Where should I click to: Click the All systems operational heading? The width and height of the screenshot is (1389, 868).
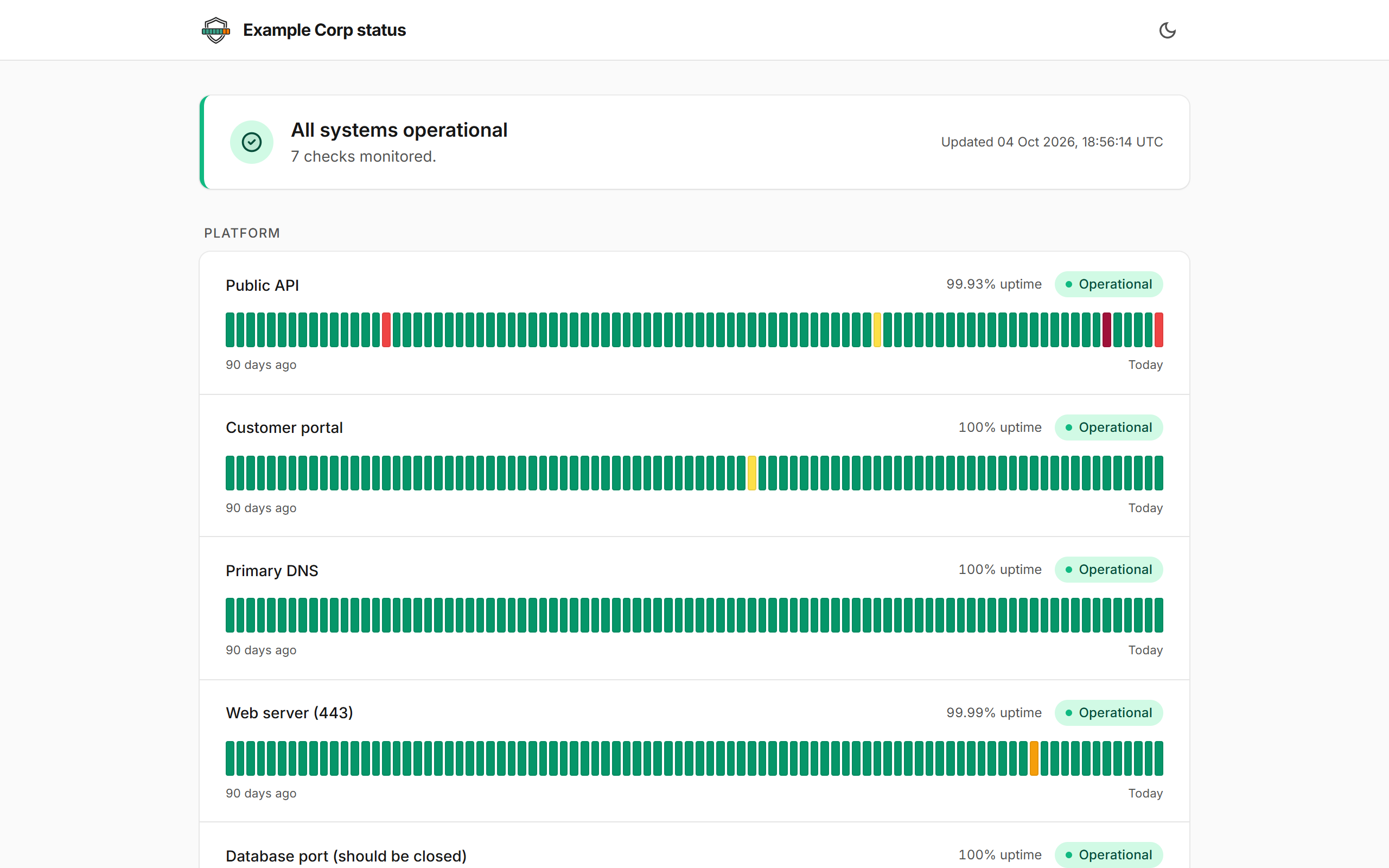pos(399,130)
